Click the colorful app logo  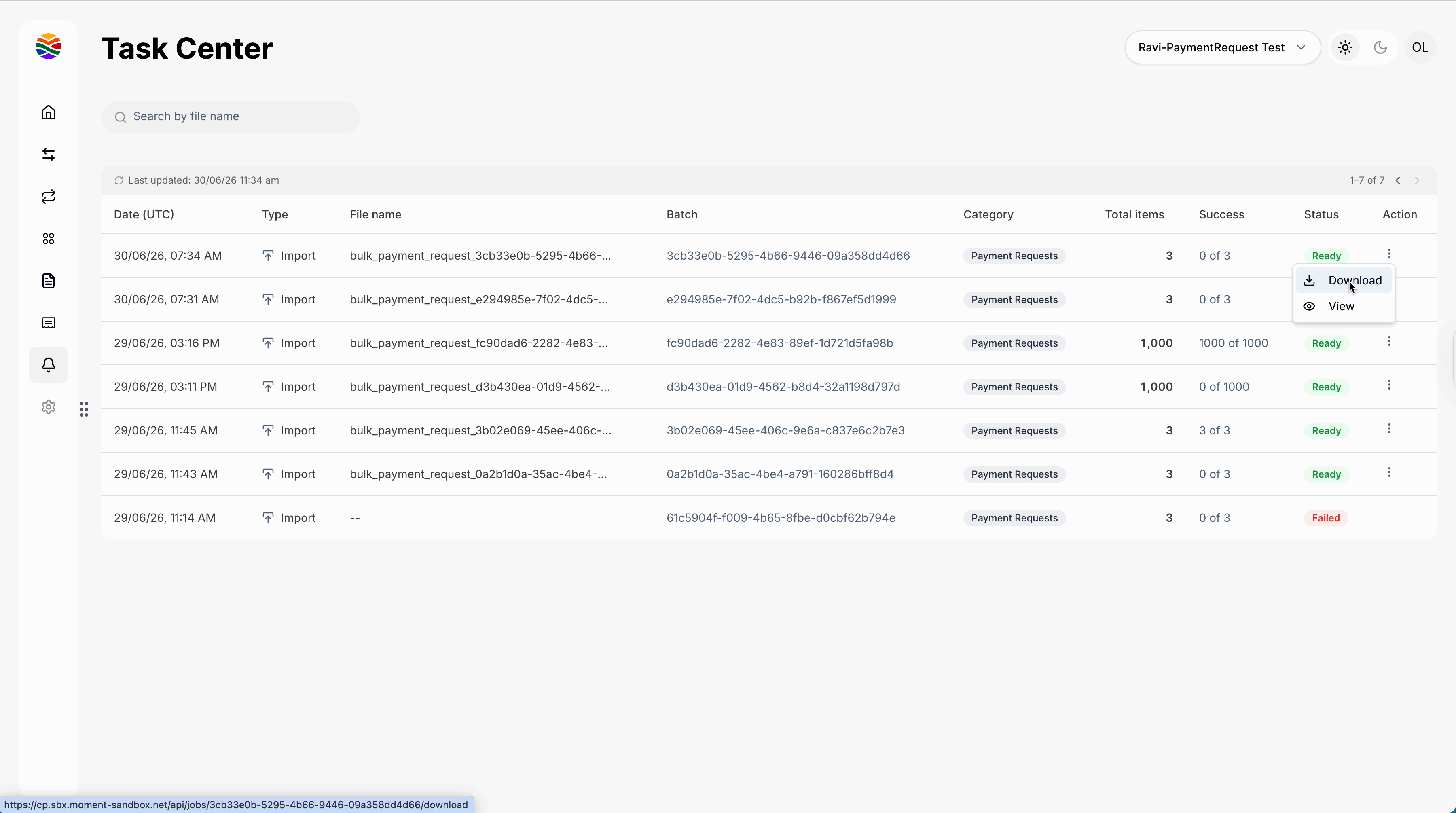pos(49,47)
